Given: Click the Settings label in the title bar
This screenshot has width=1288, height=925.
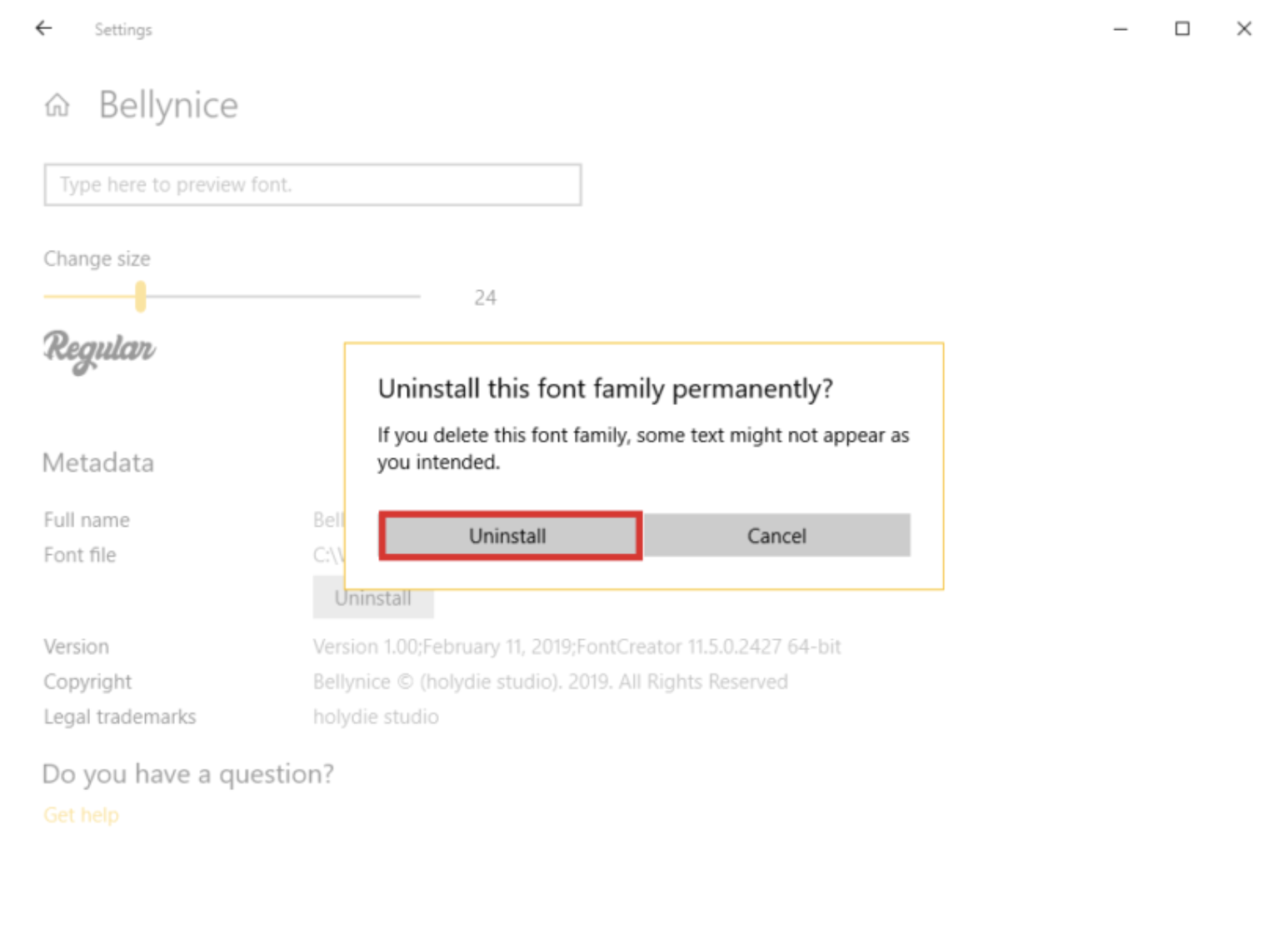Looking at the screenshot, I should [122, 29].
